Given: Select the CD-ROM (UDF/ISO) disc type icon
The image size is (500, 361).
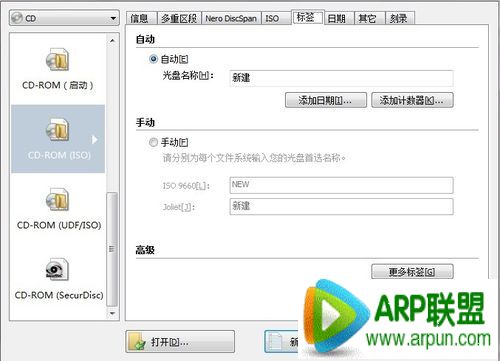Looking at the screenshot, I should [x=57, y=199].
